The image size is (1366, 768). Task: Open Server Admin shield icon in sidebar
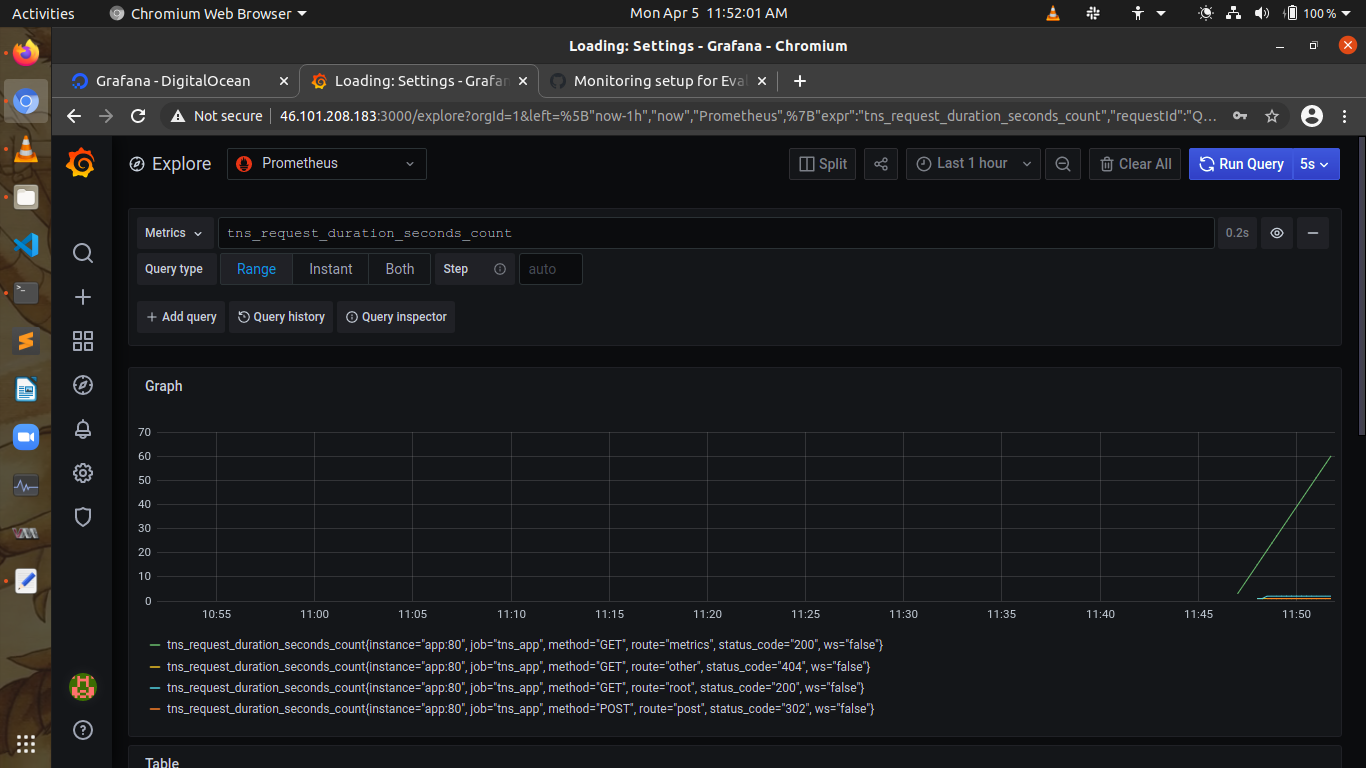click(83, 517)
